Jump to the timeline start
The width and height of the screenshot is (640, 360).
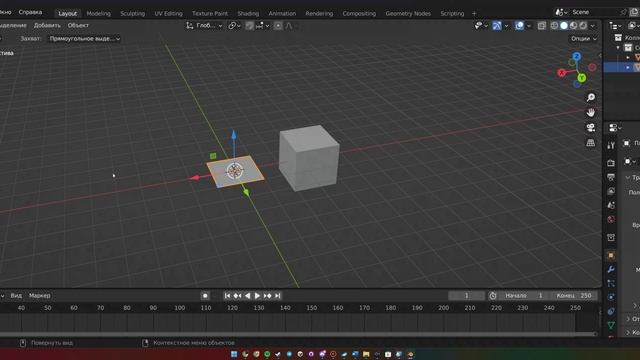pos(227,296)
